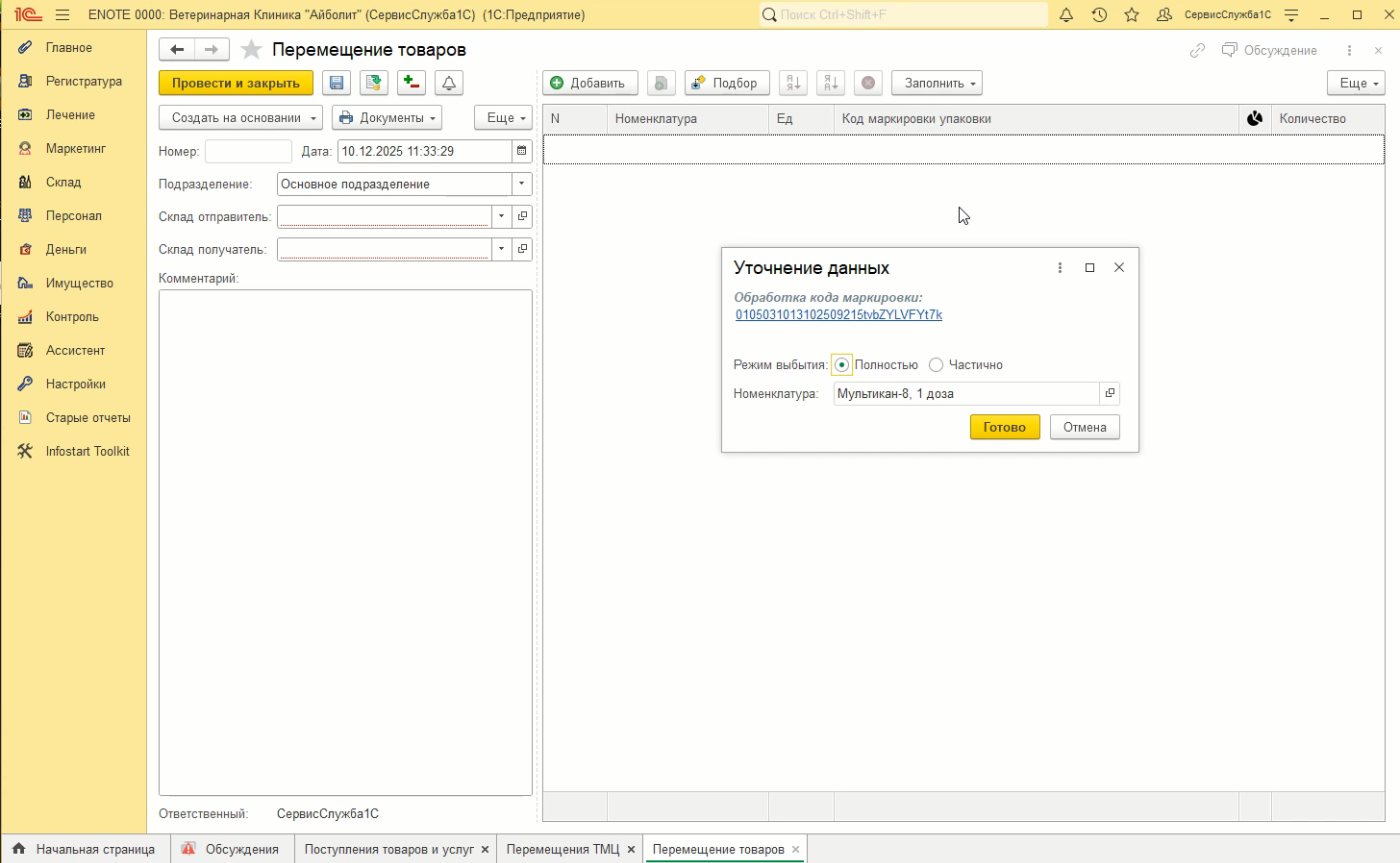Open notifications bell in top title bar

tap(1066, 15)
